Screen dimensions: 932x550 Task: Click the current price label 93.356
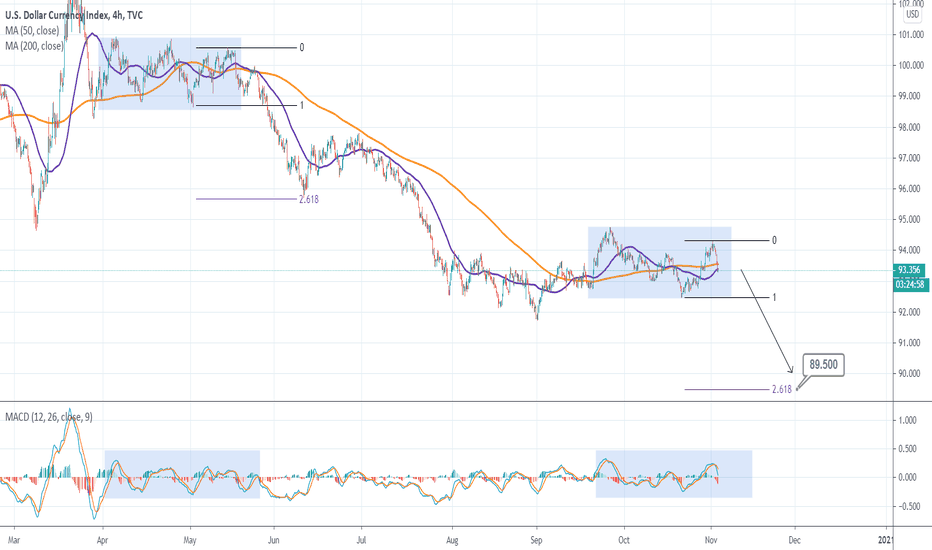[909, 270]
